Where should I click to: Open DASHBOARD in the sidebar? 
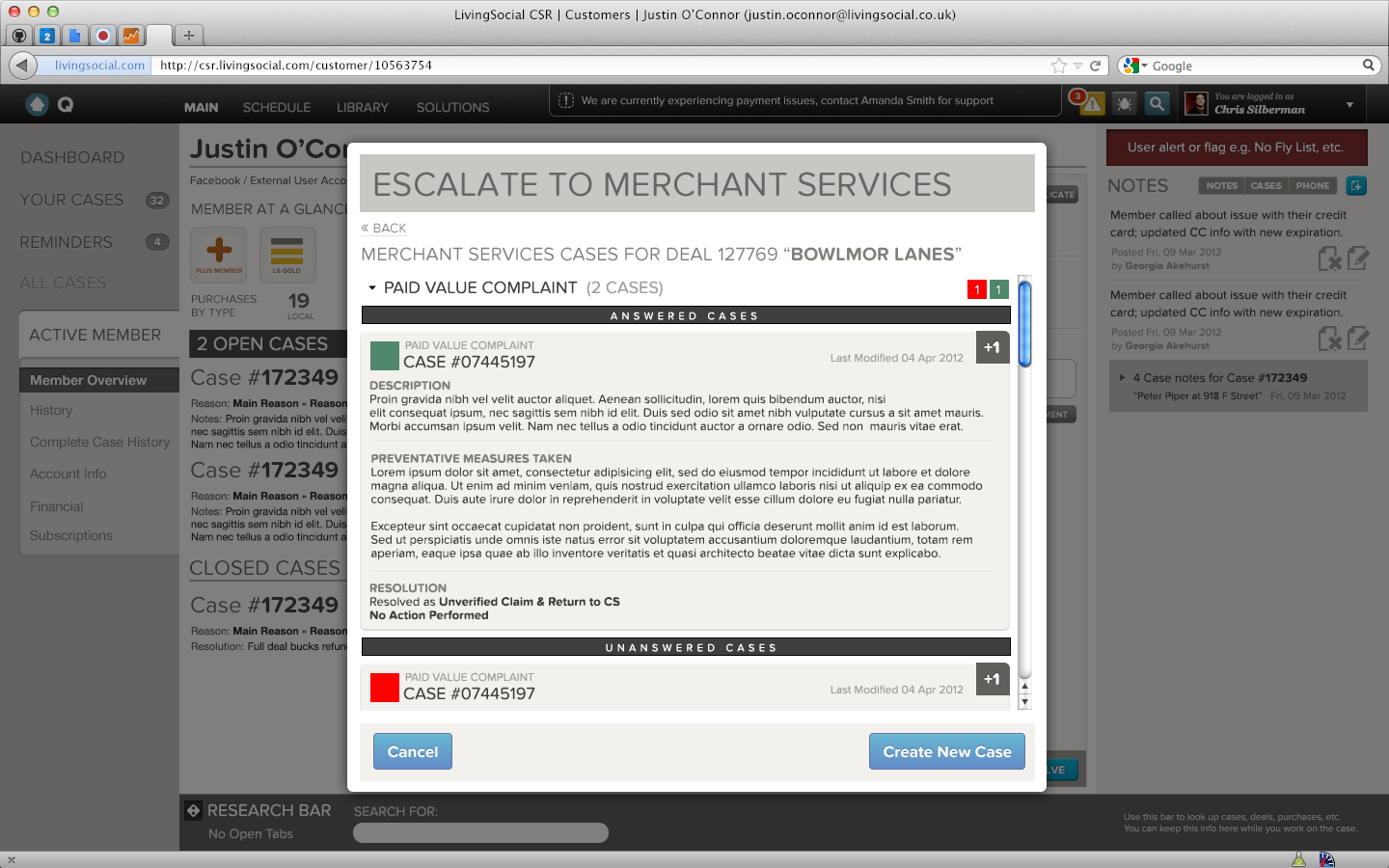[x=72, y=157]
